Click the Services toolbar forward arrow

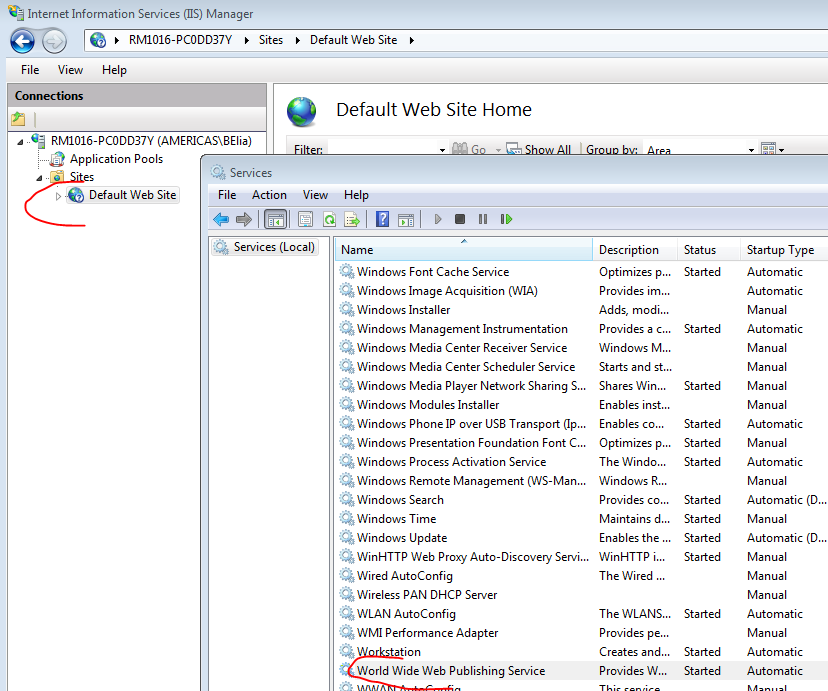pos(244,219)
